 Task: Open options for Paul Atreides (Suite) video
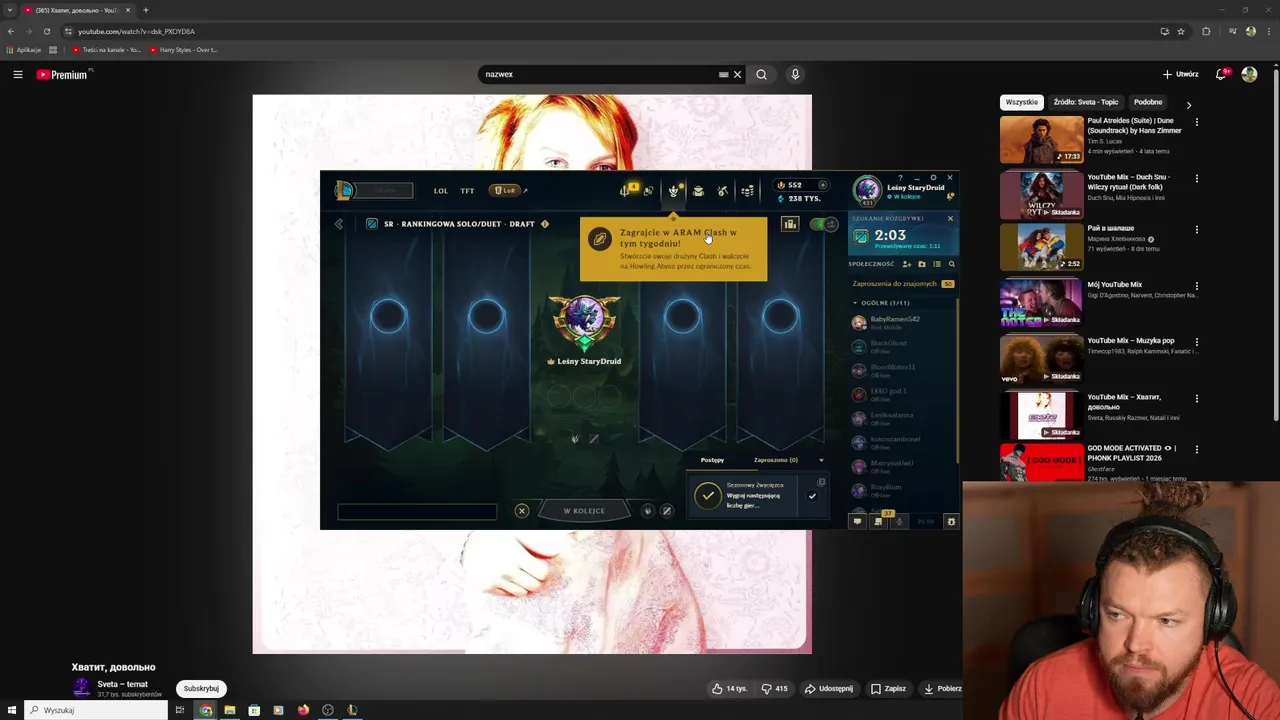click(x=1196, y=122)
